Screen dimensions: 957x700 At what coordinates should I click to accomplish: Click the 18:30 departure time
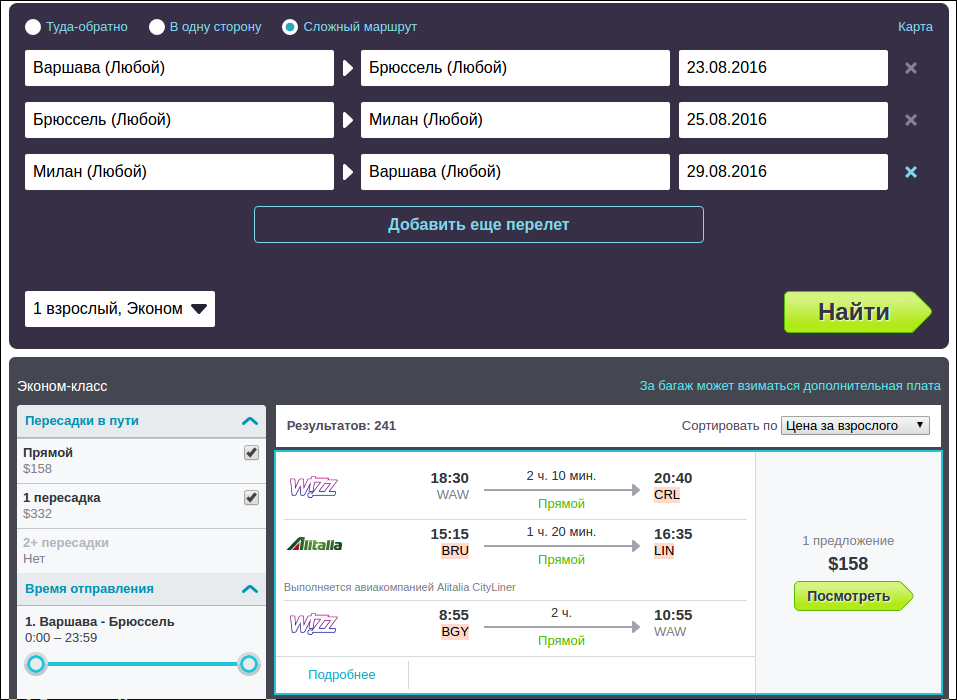pos(449,478)
